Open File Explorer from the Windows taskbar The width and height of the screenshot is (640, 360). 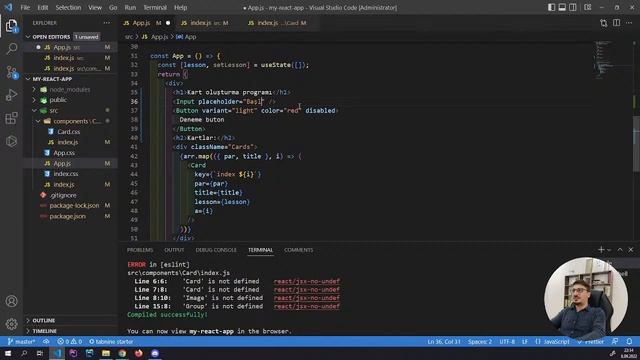coord(106,353)
